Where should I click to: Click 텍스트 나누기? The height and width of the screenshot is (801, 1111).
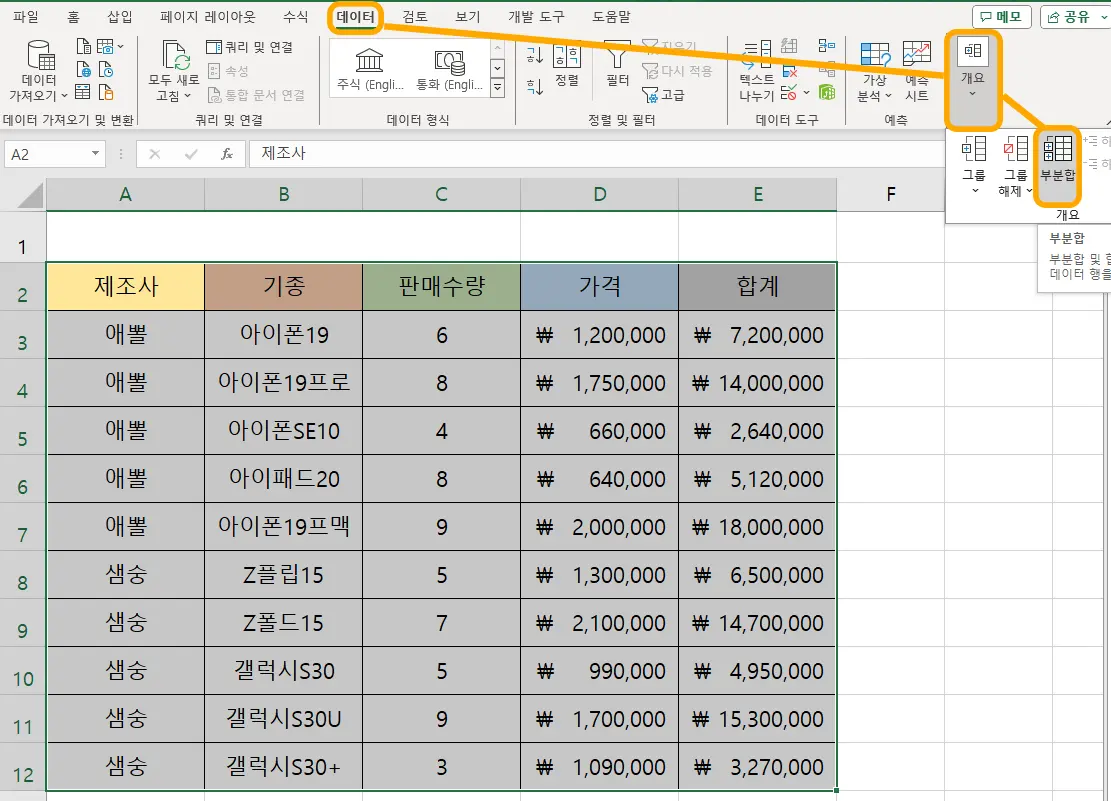(x=757, y=71)
